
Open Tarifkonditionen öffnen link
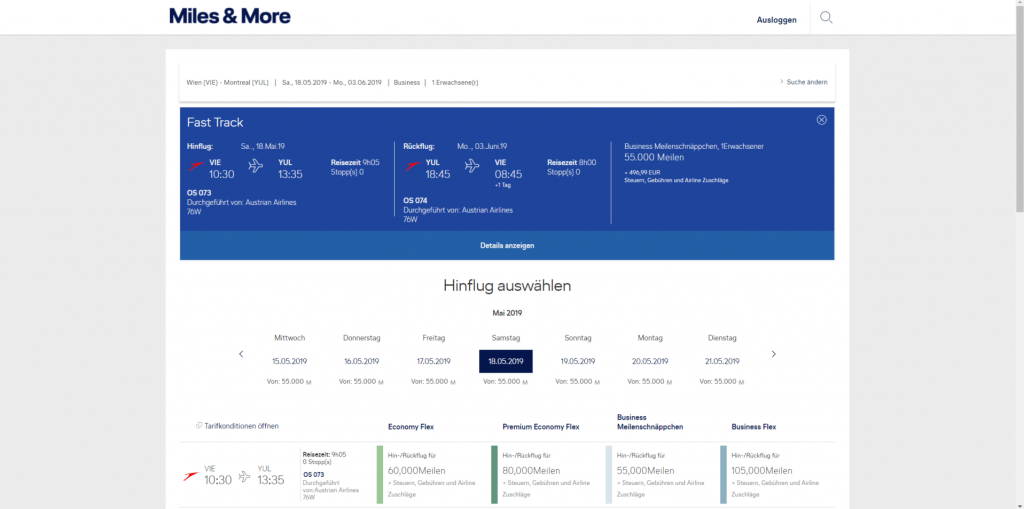(242, 426)
